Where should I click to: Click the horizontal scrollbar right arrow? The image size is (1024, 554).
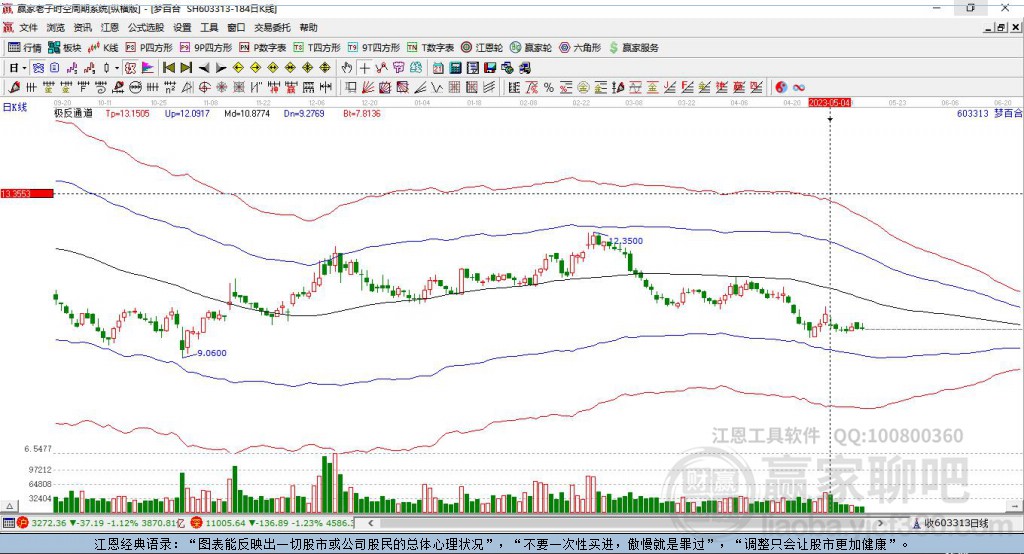pyautogui.click(x=880, y=523)
